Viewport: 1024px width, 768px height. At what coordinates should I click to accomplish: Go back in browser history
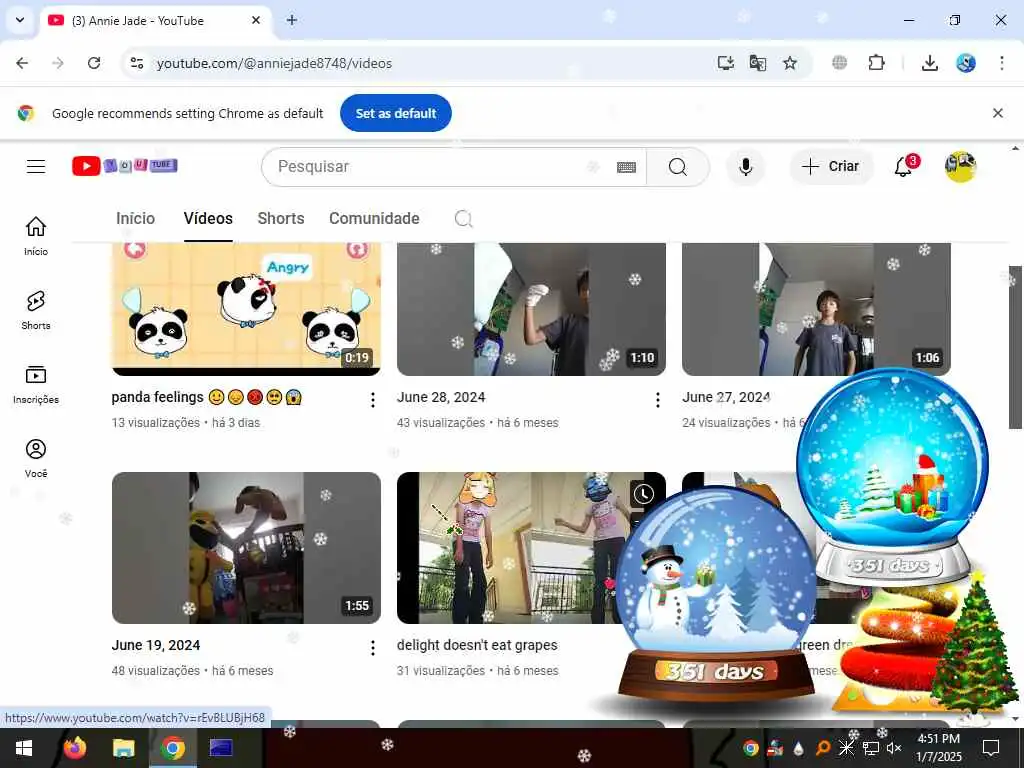22,63
